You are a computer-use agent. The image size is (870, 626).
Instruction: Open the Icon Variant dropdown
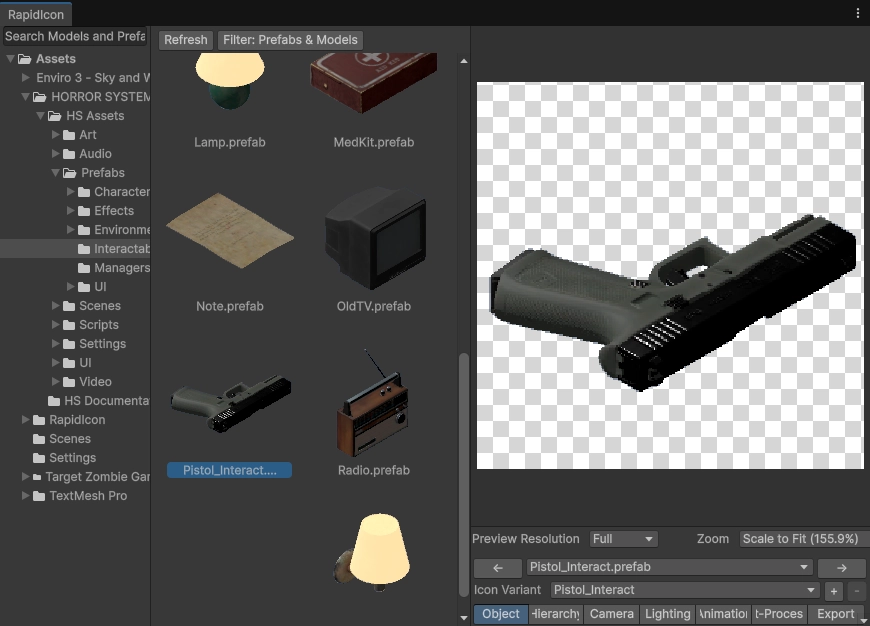(685, 590)
